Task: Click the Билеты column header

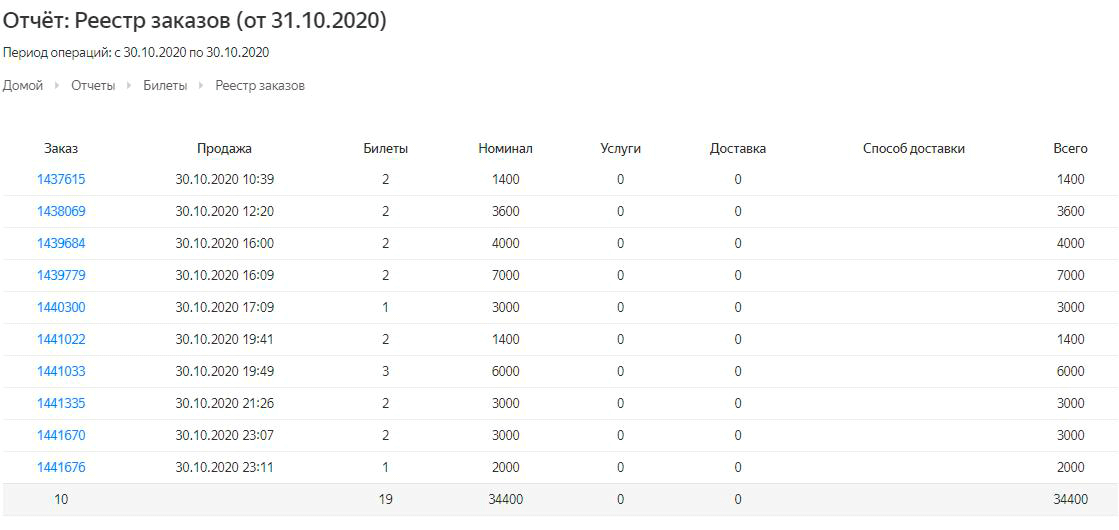Action: pos(386,149)
